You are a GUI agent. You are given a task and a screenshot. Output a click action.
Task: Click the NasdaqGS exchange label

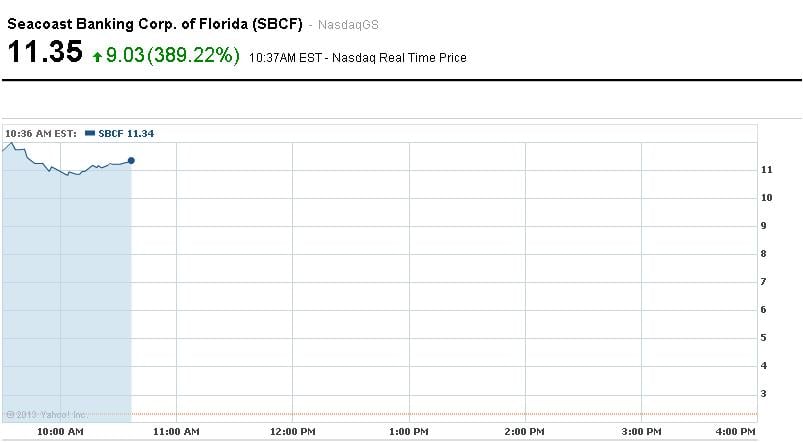349,25
